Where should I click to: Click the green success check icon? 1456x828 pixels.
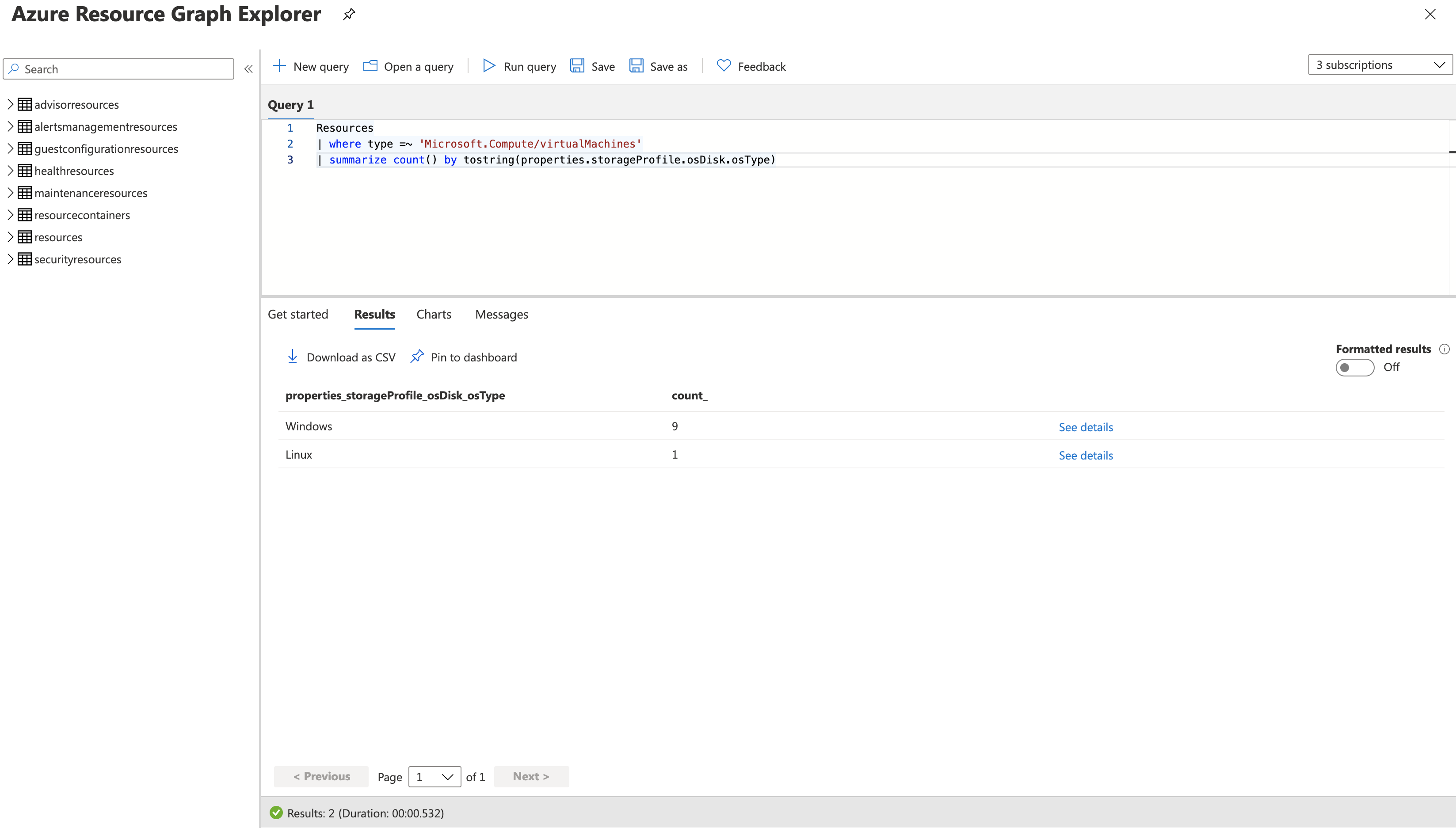click(x=276, y=813)
